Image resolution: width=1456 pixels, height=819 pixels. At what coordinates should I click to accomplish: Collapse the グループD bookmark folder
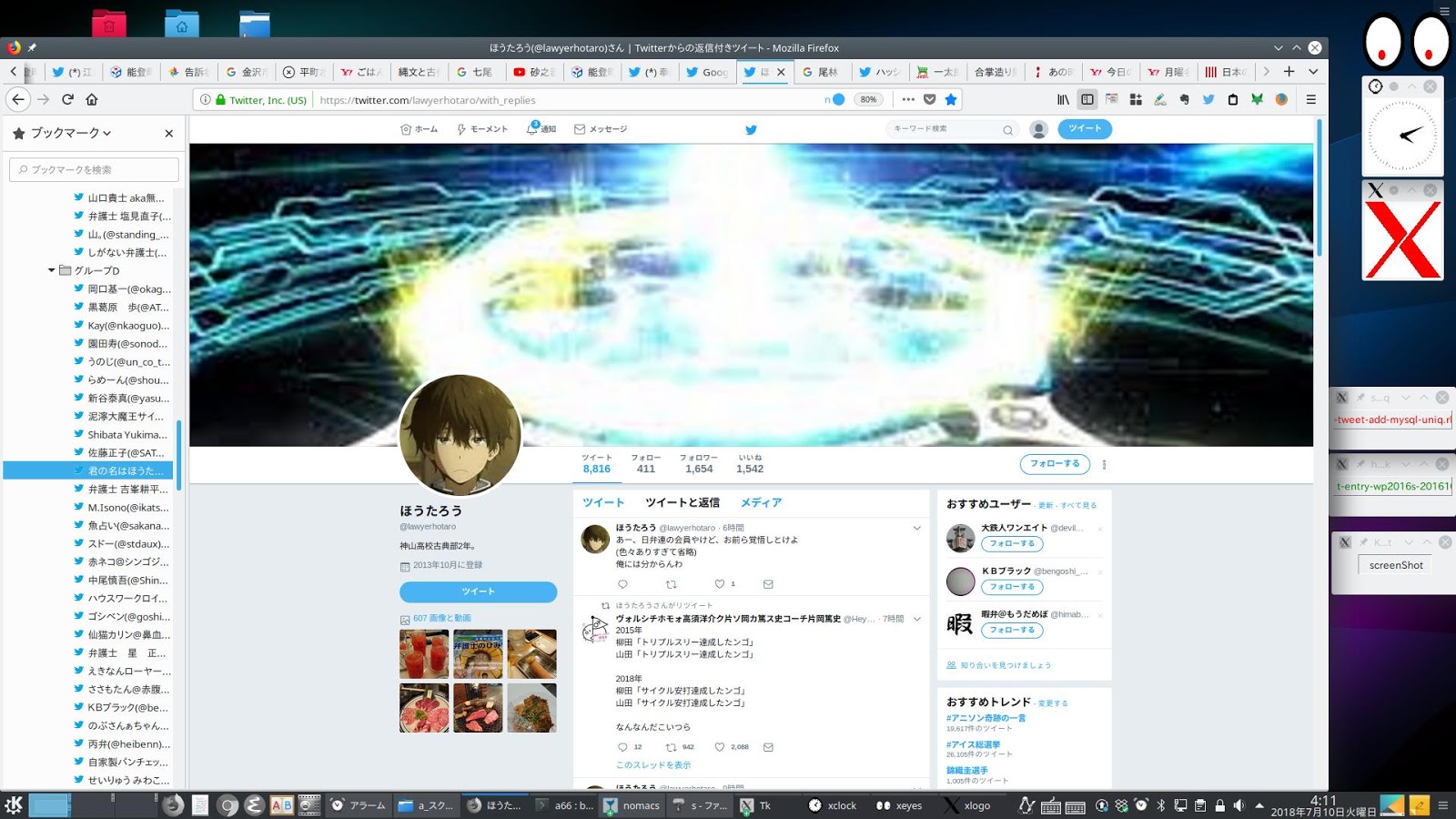tap(52, 270)
